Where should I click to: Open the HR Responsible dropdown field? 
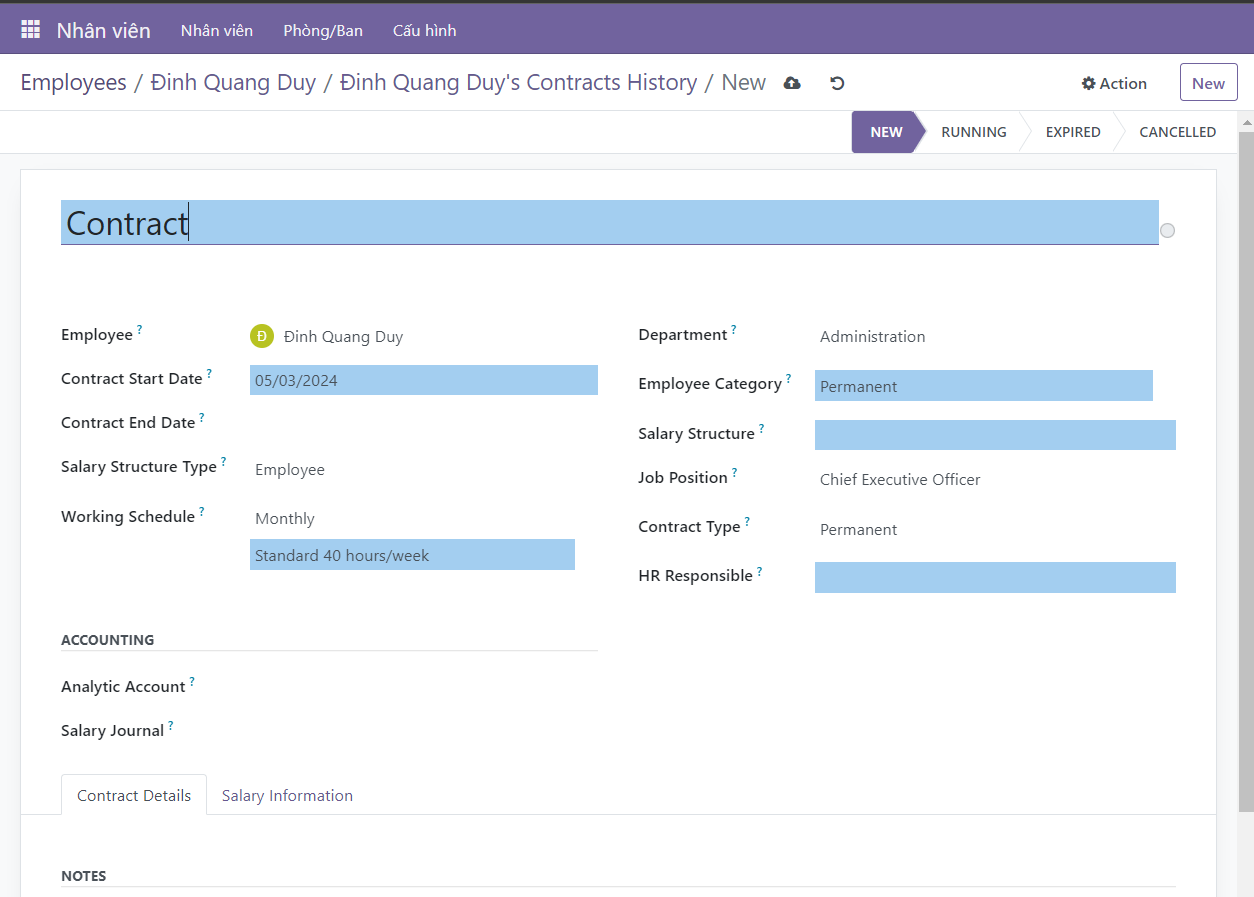pyautogui.click(x=994, y=577)
